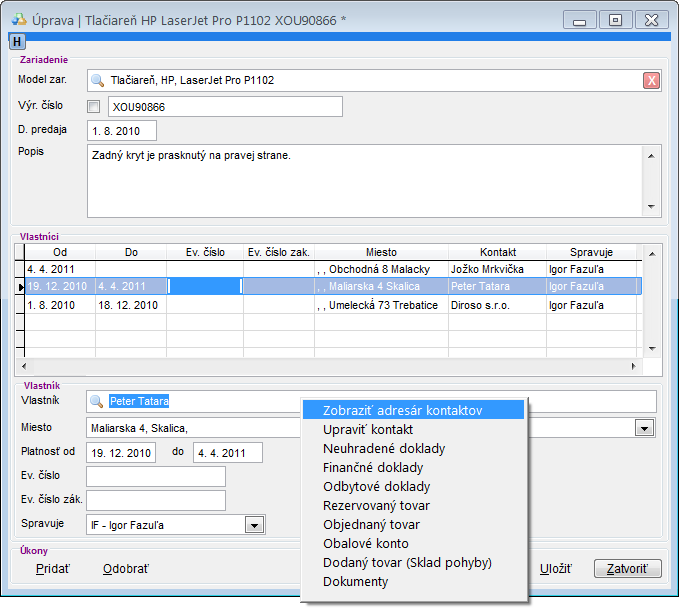Screen dimensions: 679x608
Task: Open the Miesto dropdown arrow
Action: [x=645, y=428]
